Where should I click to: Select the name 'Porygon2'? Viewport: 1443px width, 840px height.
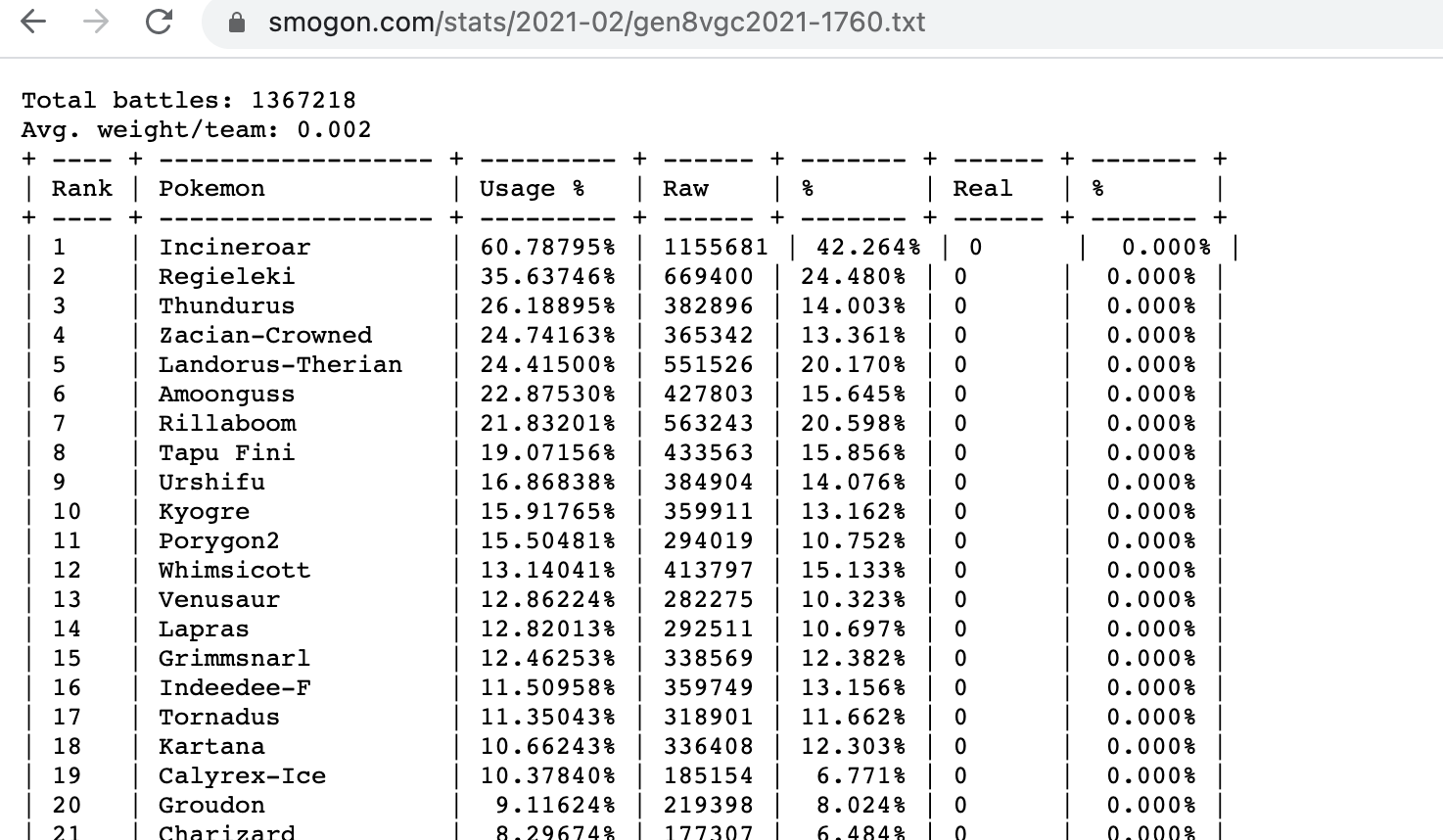[219, 540]
